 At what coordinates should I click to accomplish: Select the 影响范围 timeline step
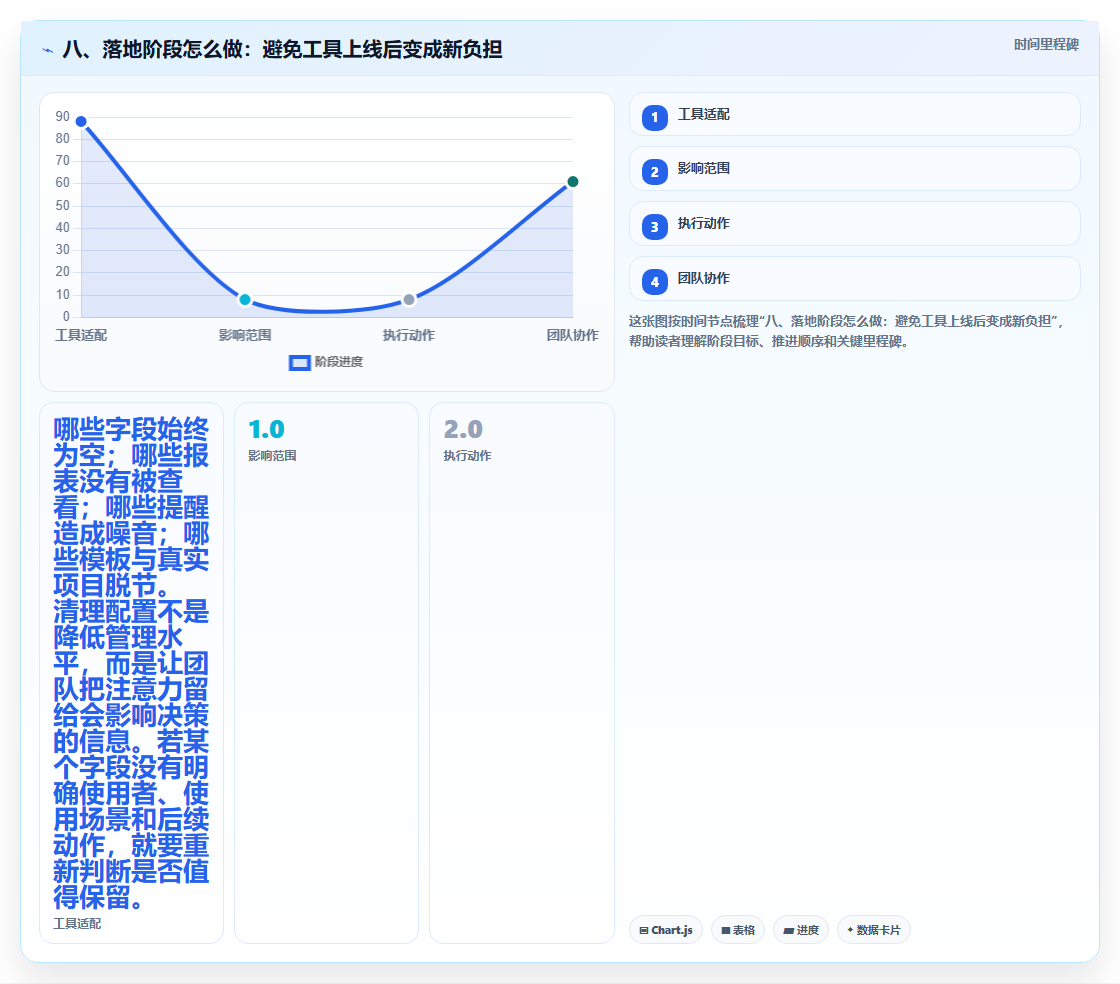click(854, 169)
